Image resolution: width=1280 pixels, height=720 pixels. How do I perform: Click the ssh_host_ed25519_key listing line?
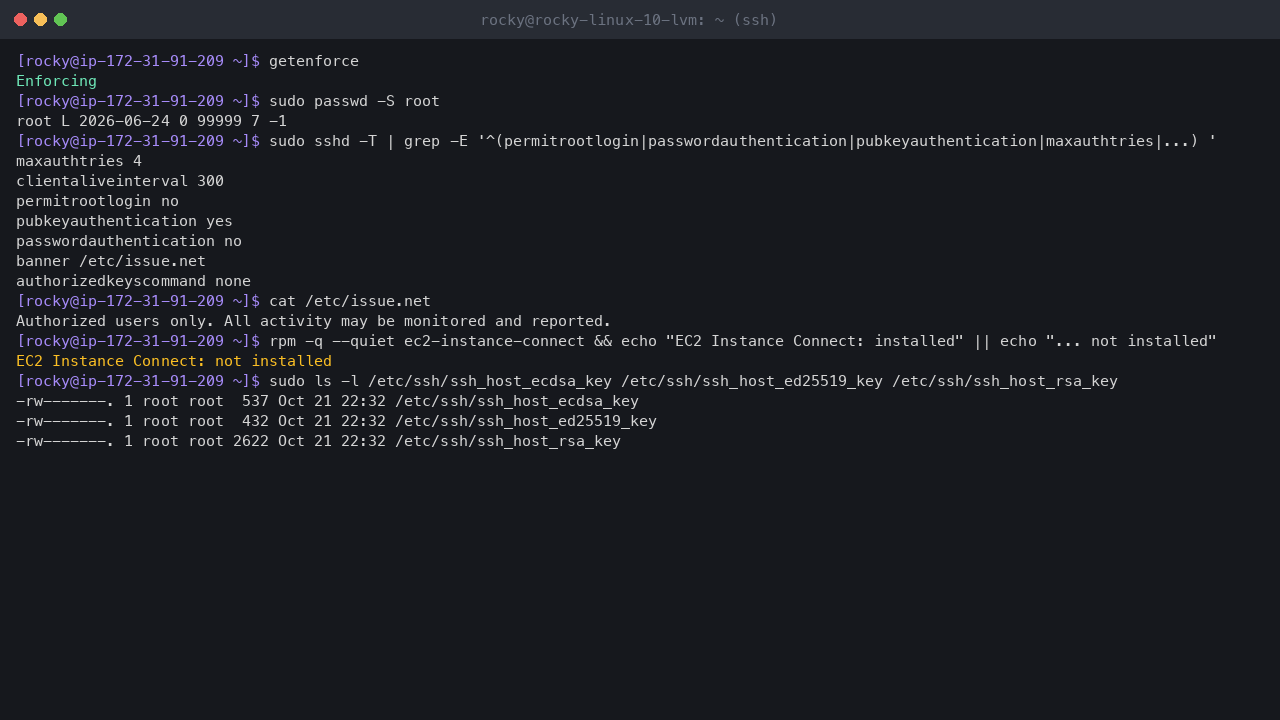click(336, 421)
